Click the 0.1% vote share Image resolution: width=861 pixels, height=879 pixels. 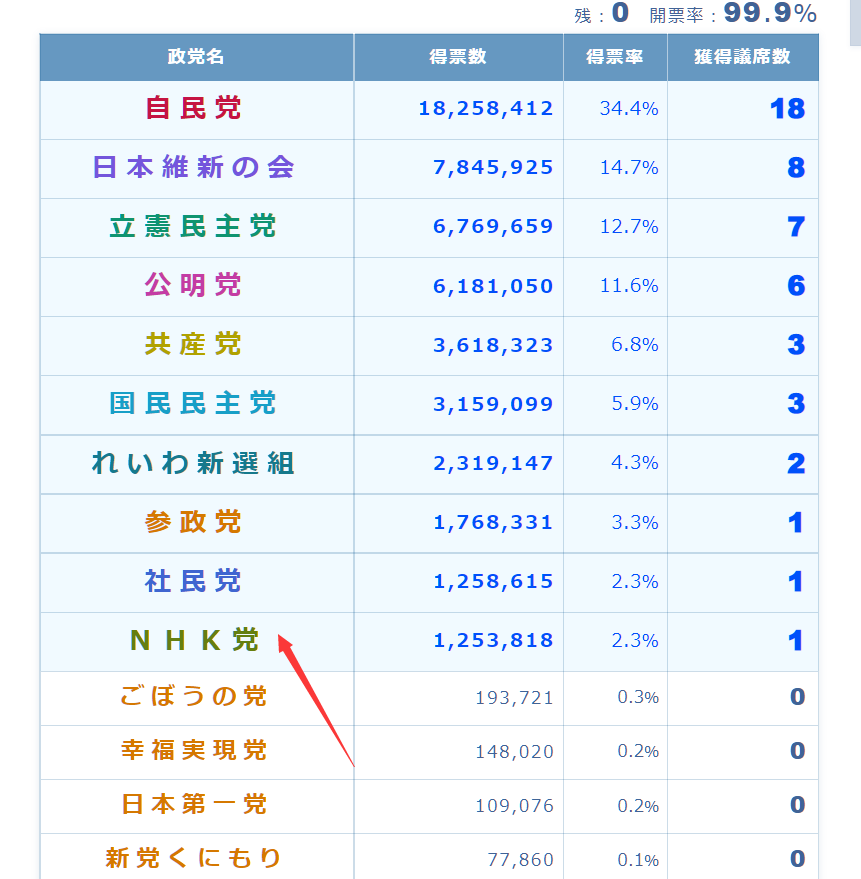point(638,860)
